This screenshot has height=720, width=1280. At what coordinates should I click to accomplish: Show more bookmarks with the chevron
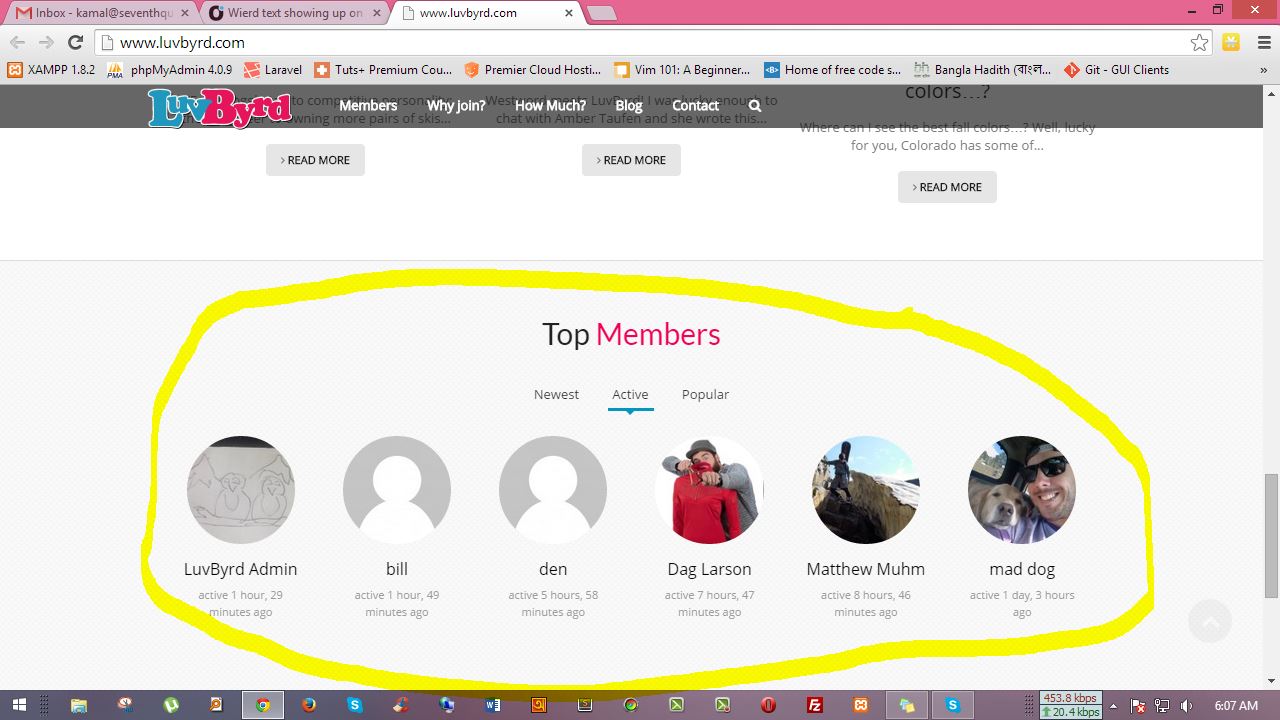point(1264,70)
